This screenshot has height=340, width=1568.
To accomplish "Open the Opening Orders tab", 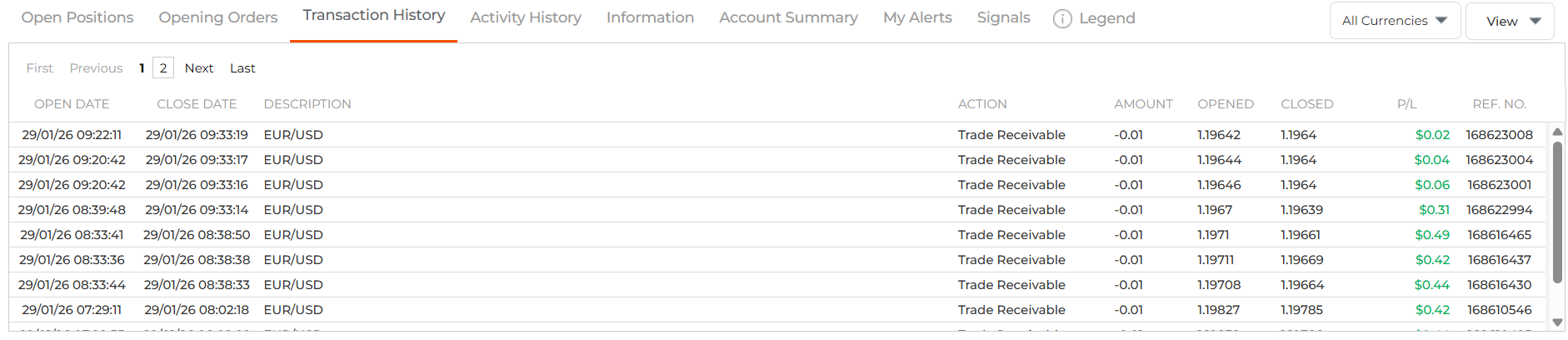I will click(x=218, y=17).
